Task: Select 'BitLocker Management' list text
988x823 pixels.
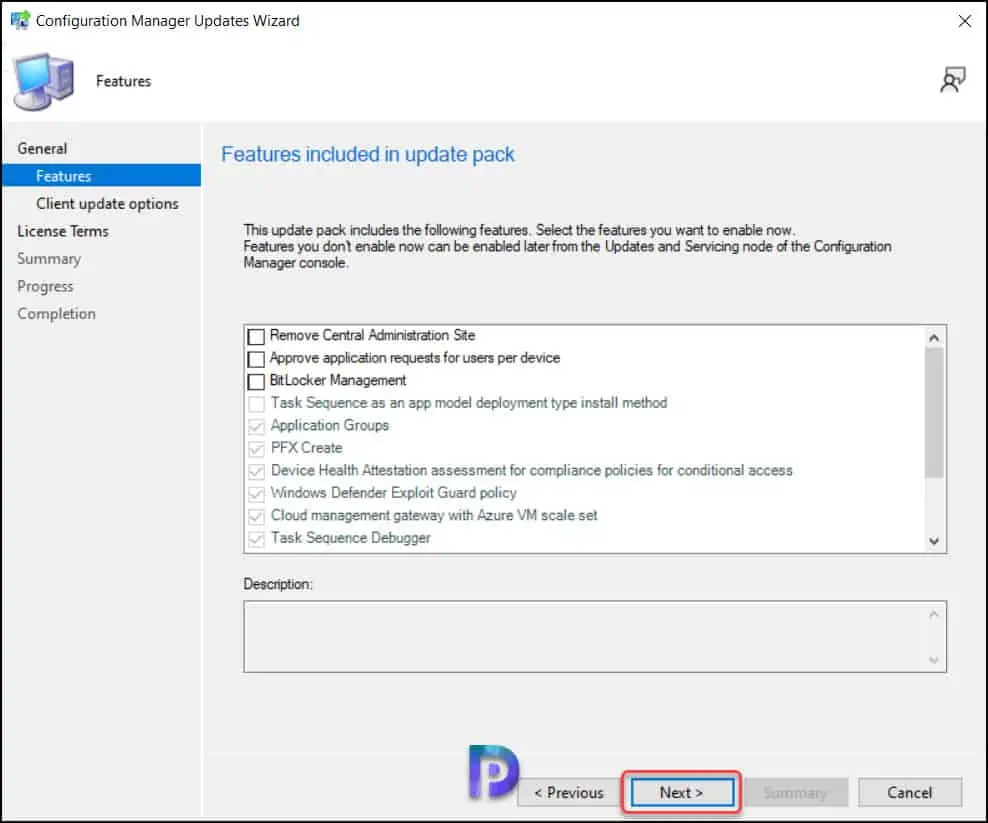Action: click(x=338, y=381)
